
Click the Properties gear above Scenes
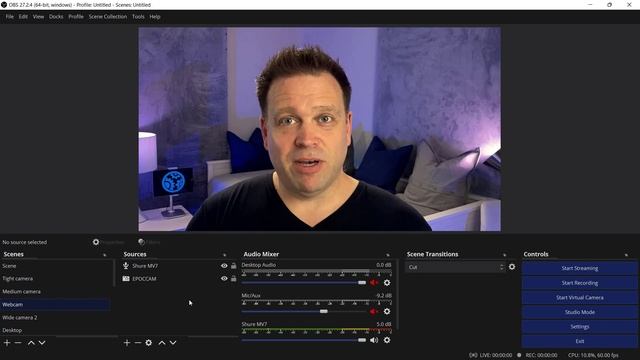[x=96, y=242]
